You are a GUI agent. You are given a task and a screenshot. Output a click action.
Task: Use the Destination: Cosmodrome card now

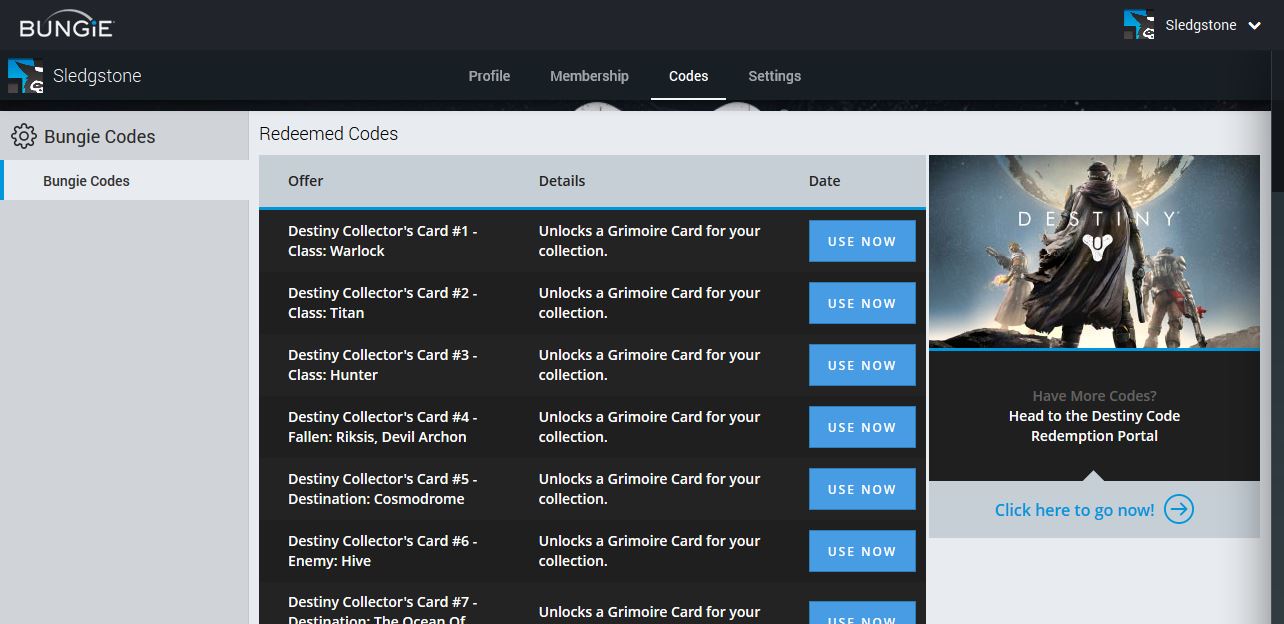(862, 489)
